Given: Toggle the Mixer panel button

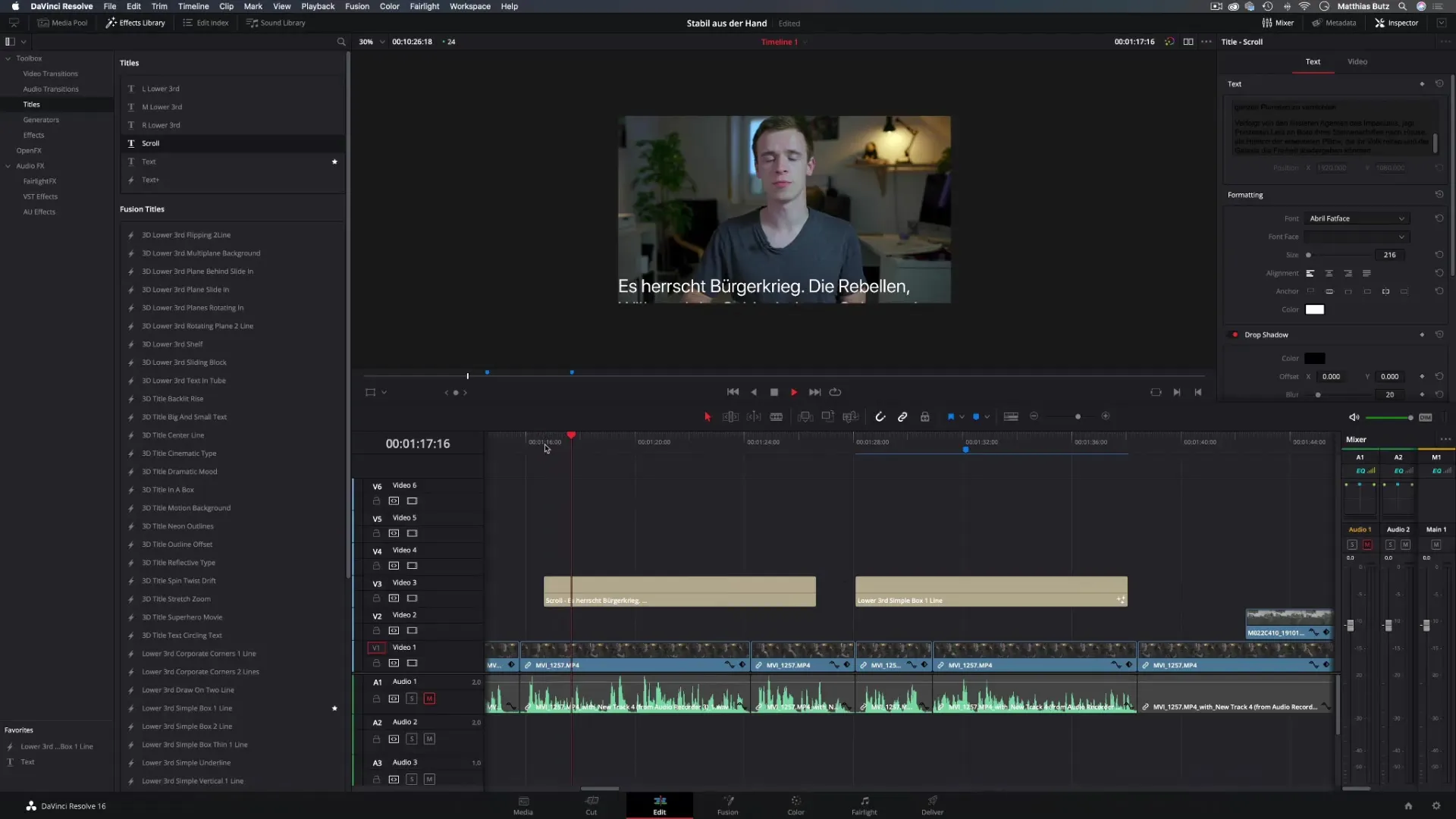Looking at the screenshot, I should [1278, 23].
